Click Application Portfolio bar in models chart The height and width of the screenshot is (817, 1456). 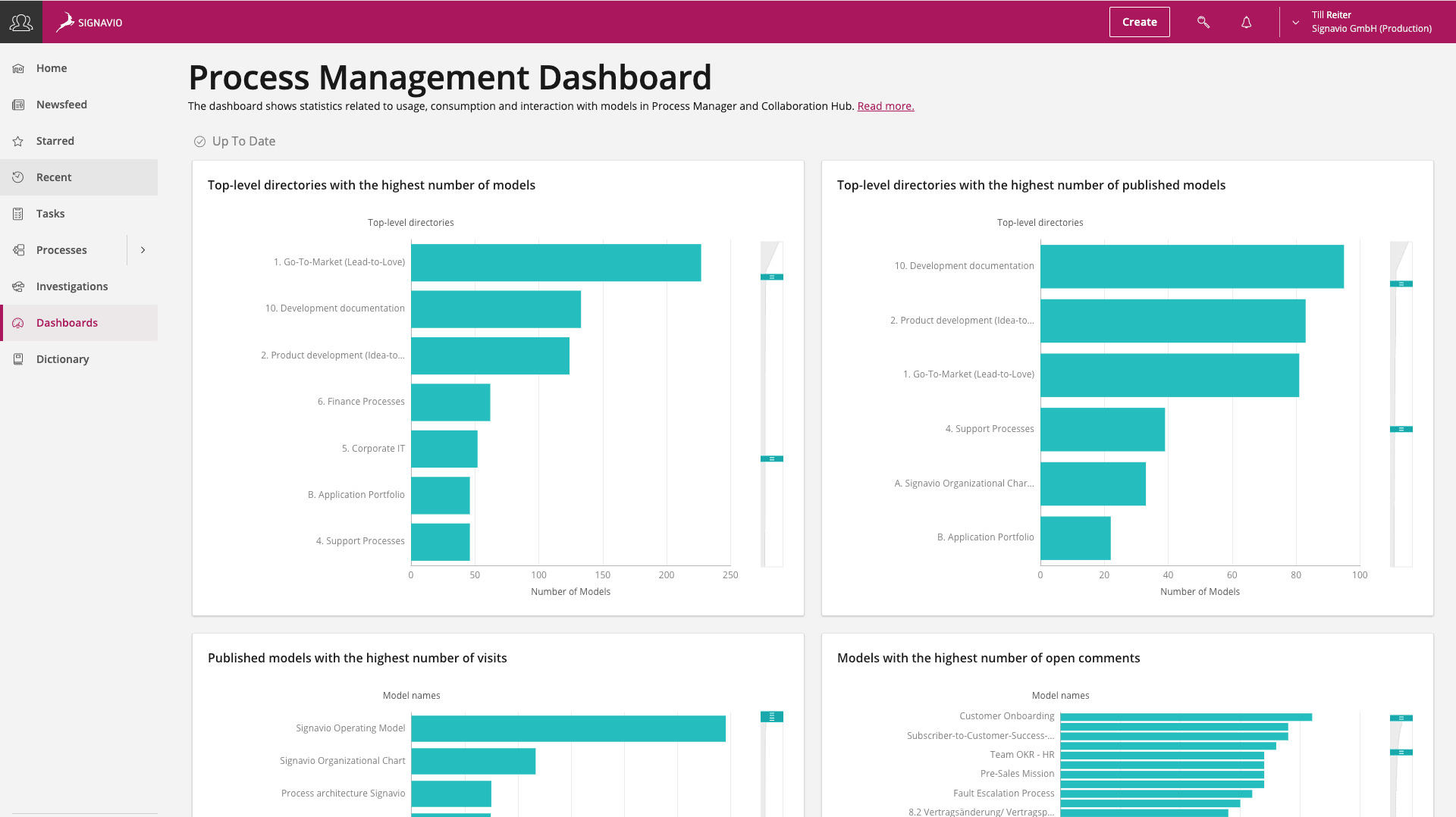pyautogui.click(x=441, y=496)
